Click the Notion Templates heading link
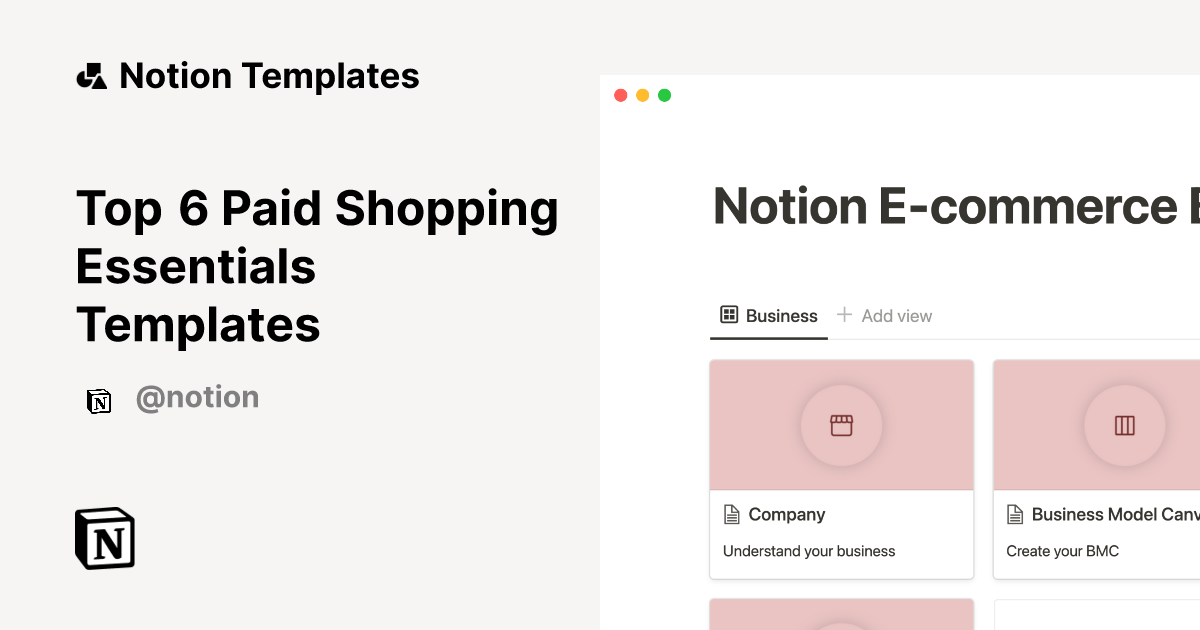Image resolution: width=1200 pixels, height=630 pixels. point(269,75)
